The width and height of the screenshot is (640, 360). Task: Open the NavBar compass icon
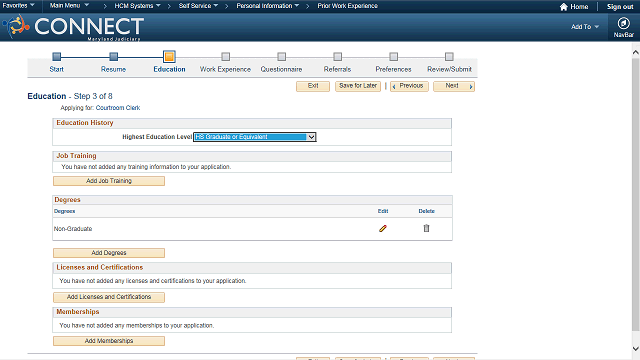click(x=623, y=23)
